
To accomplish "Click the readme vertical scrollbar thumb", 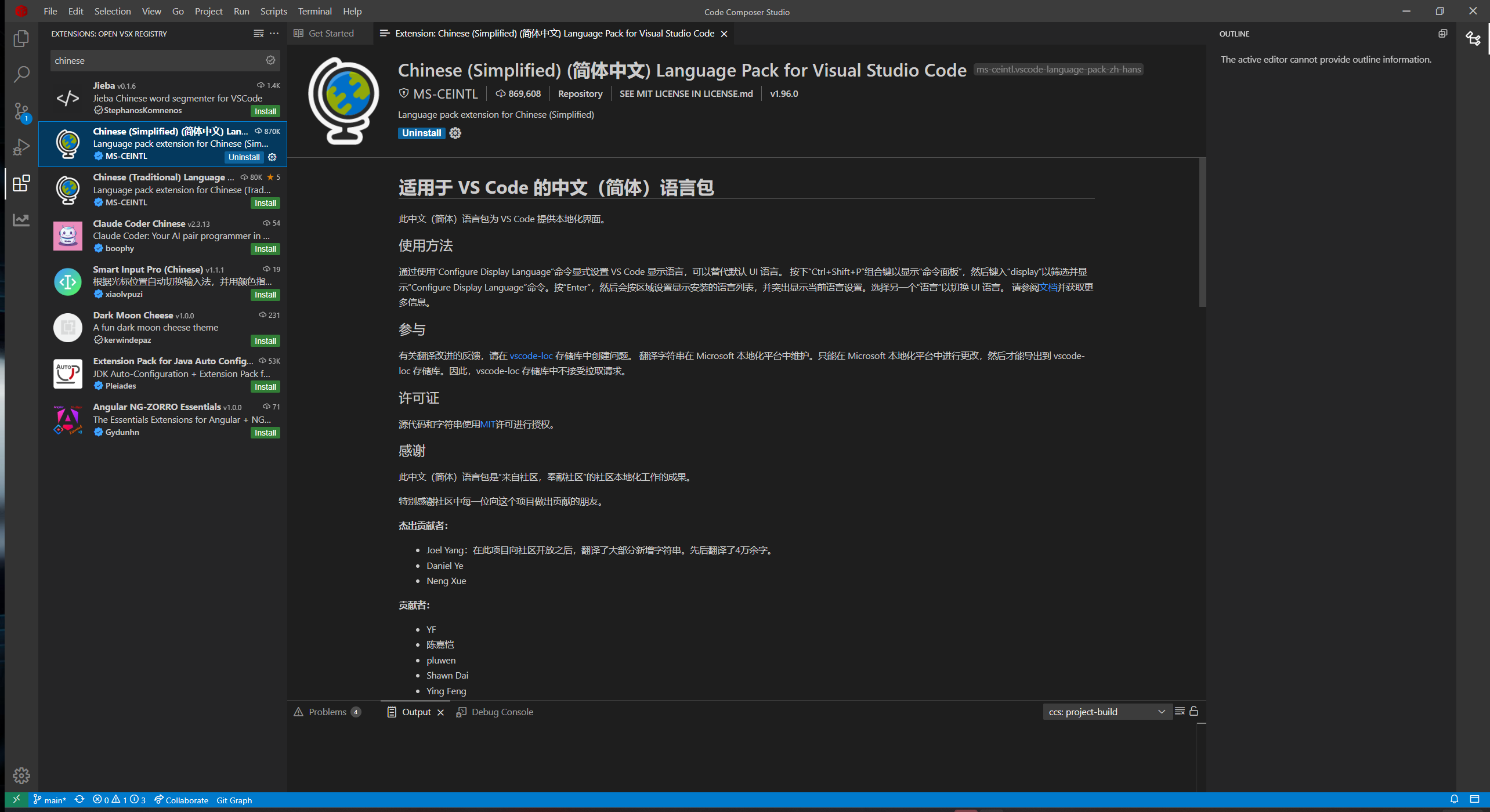I will point(1202,232).
